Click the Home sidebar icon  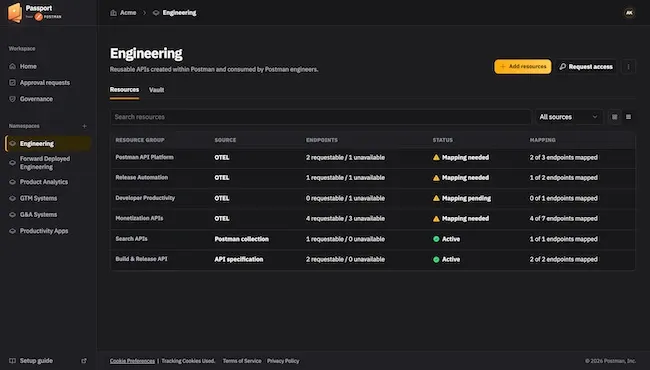pos(12,66)
